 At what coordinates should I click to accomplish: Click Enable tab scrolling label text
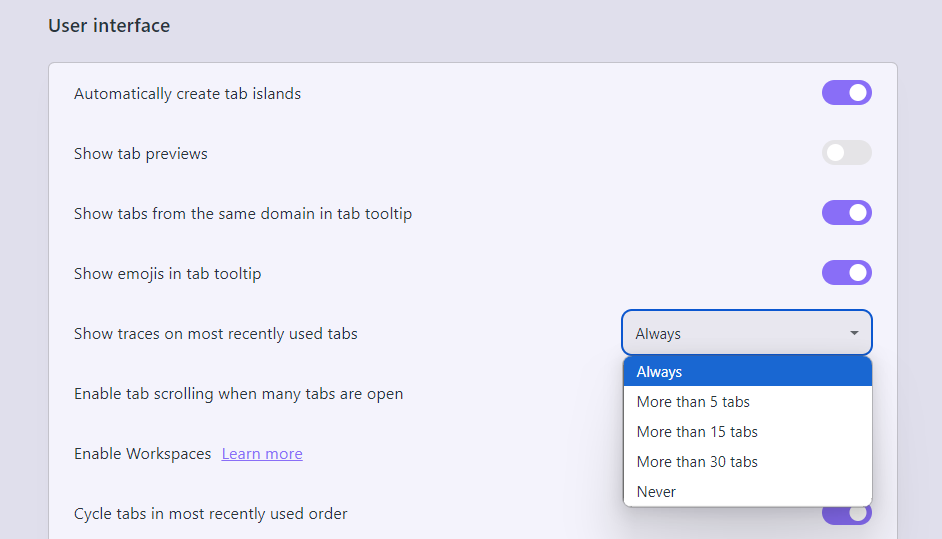pos(239,394)
